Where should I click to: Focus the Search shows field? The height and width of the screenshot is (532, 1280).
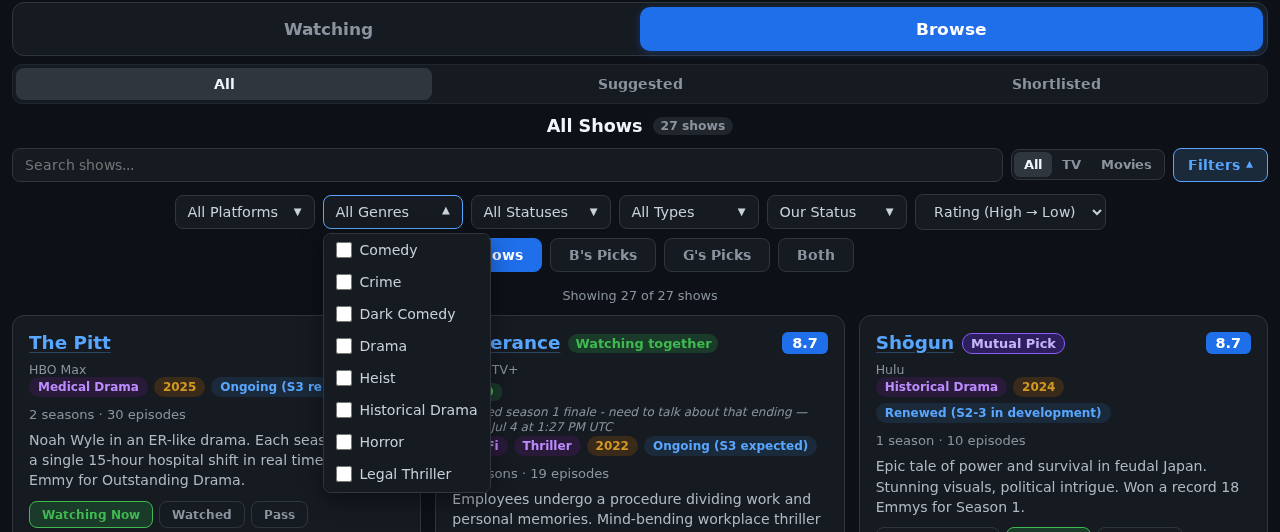[x=507, y=165]
